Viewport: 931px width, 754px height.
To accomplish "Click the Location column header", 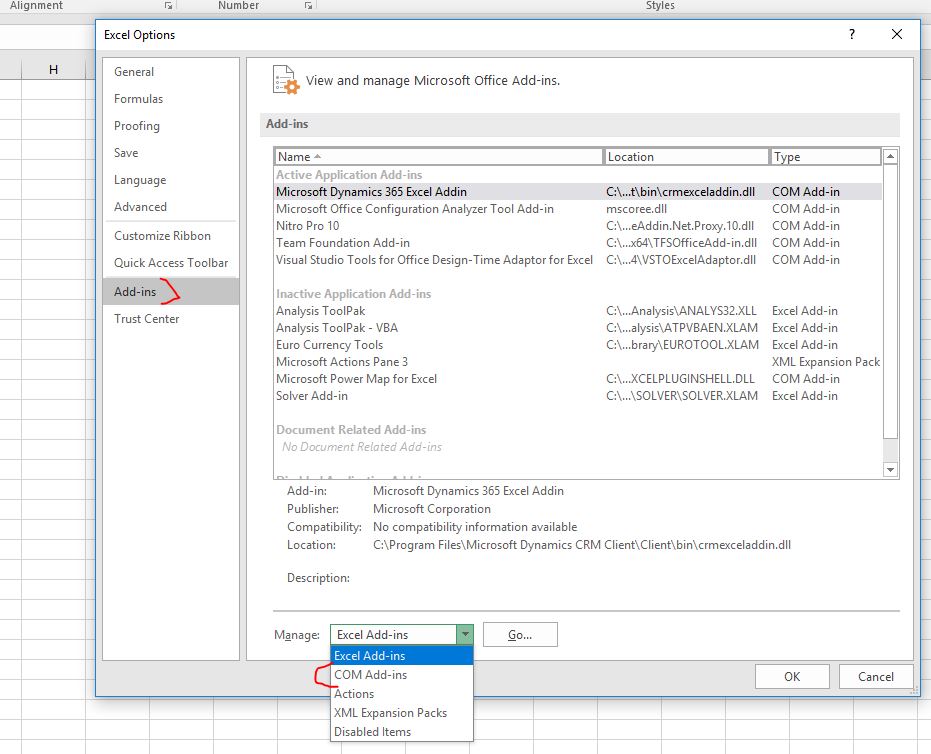I will (x=686, y=157).
